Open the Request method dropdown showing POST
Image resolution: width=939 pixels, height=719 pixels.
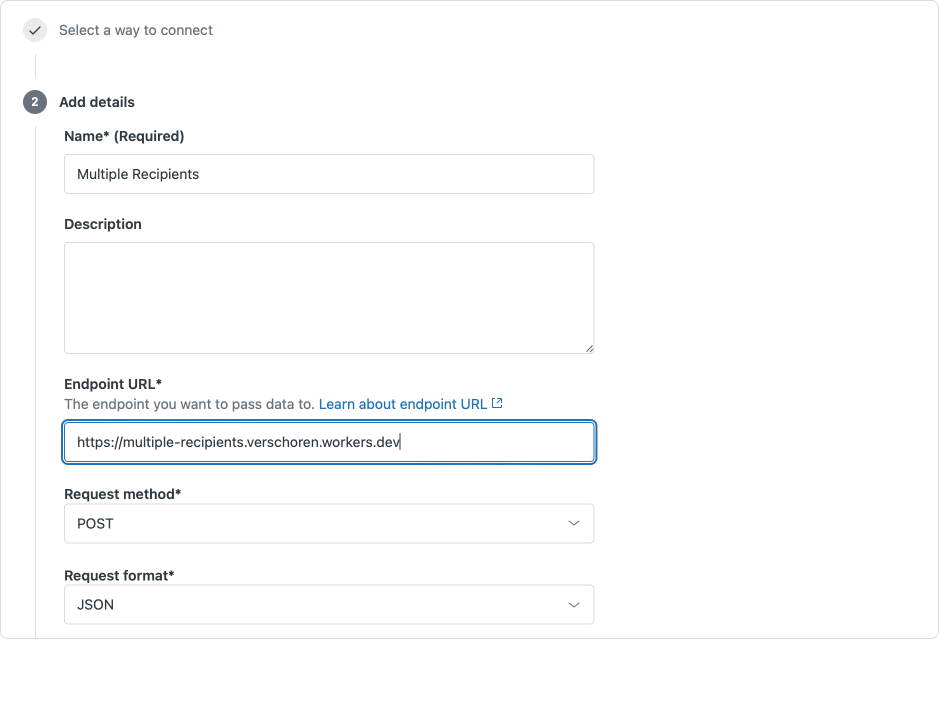328,523
